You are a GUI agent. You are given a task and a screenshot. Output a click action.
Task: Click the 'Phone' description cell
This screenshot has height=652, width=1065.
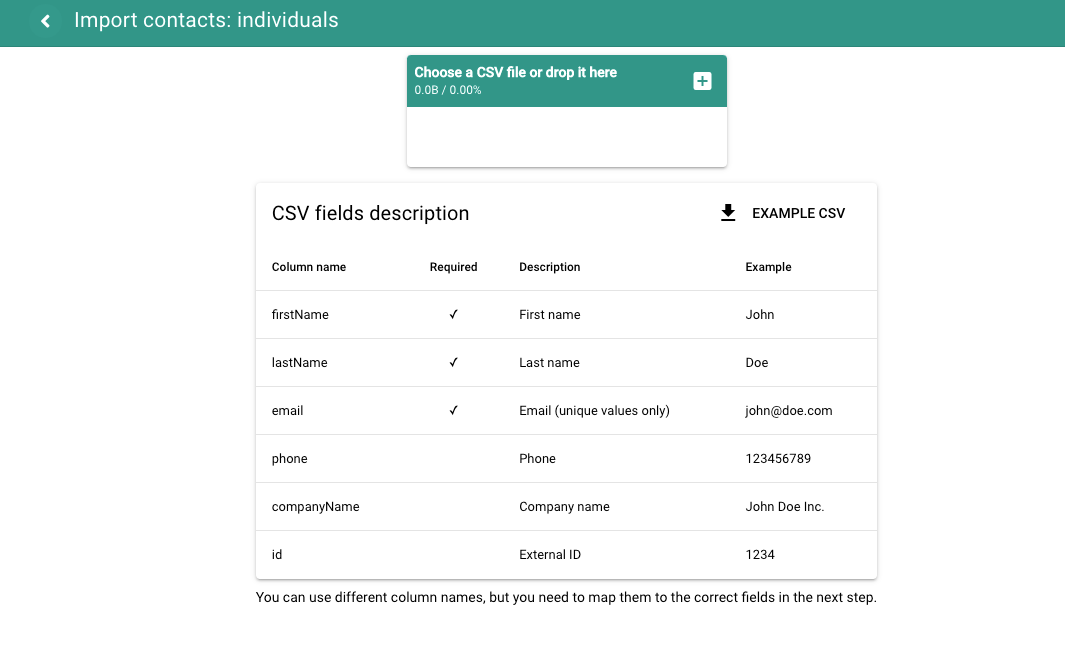point(537,458)
